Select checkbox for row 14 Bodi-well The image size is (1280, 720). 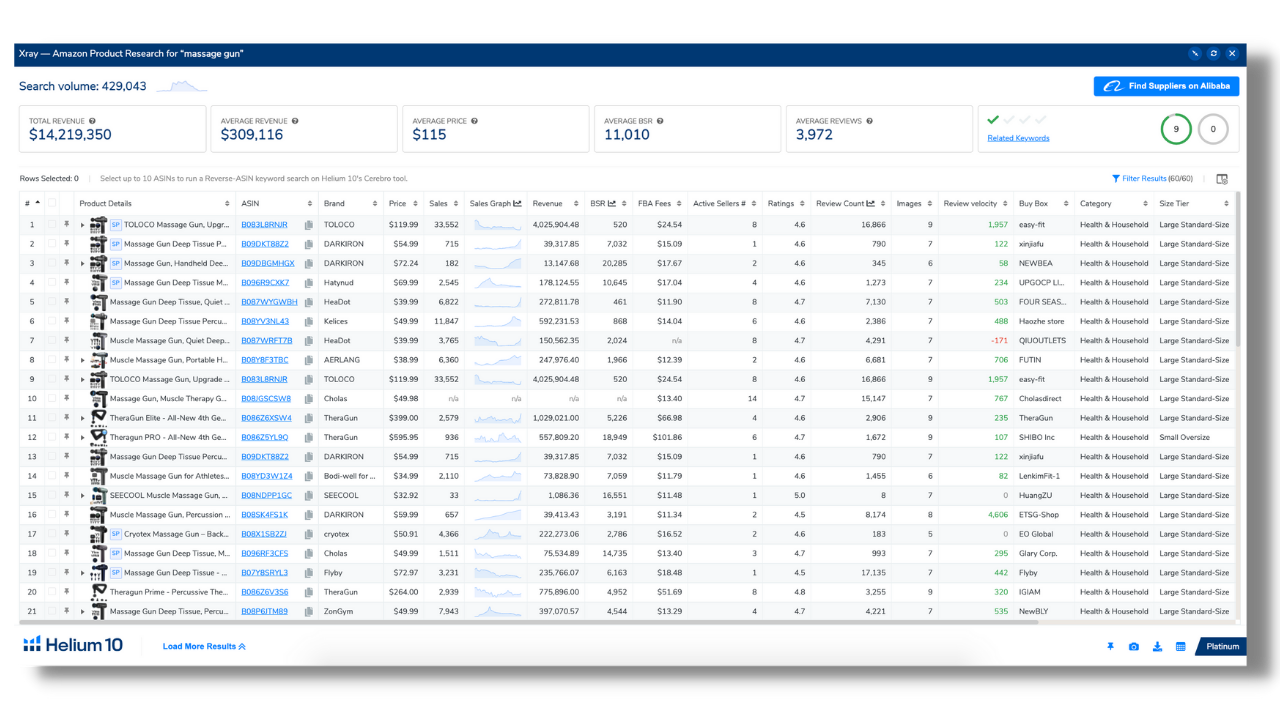[x=52, y=476]
